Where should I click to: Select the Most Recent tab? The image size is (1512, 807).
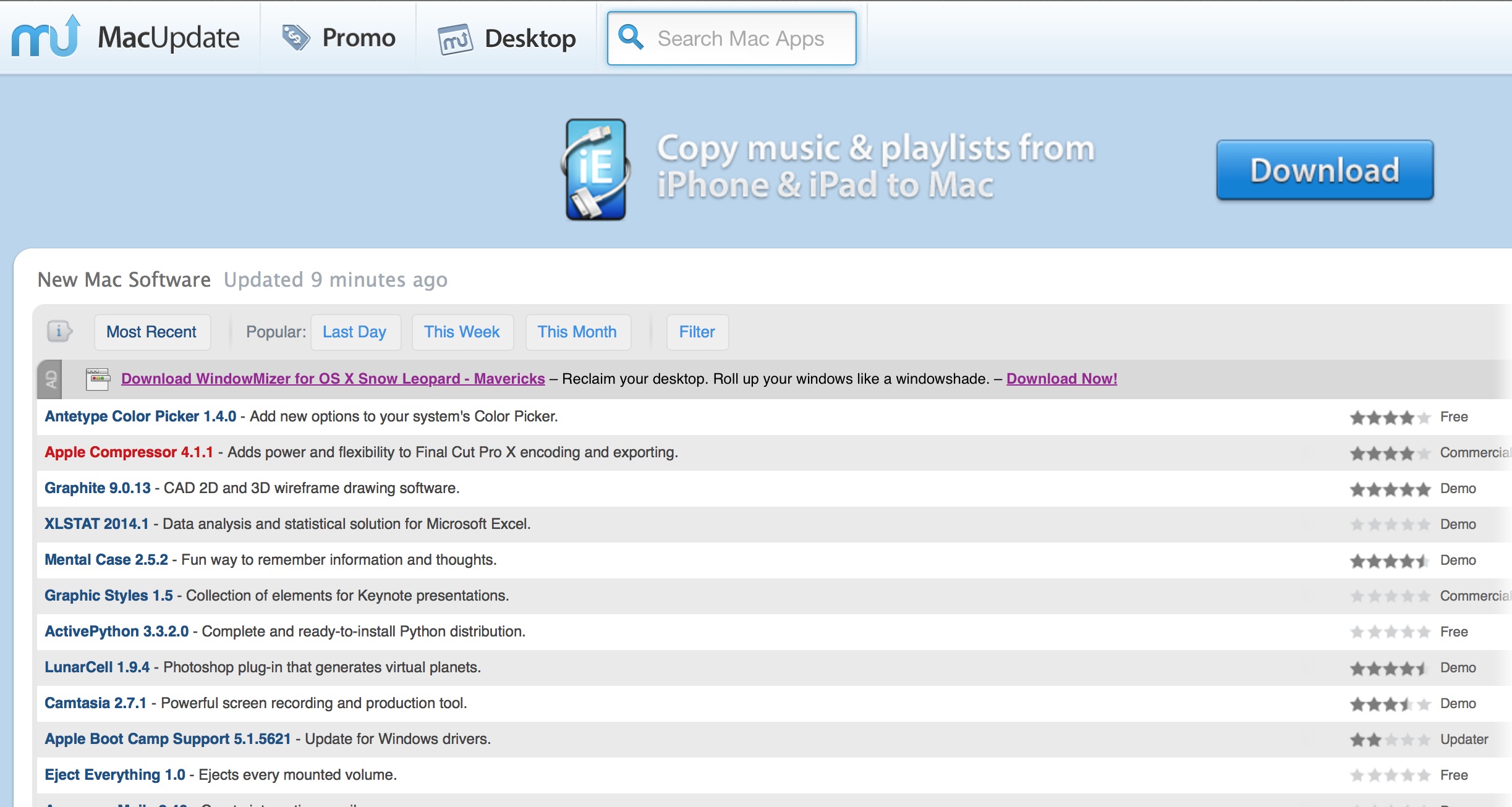coord(151,332)
